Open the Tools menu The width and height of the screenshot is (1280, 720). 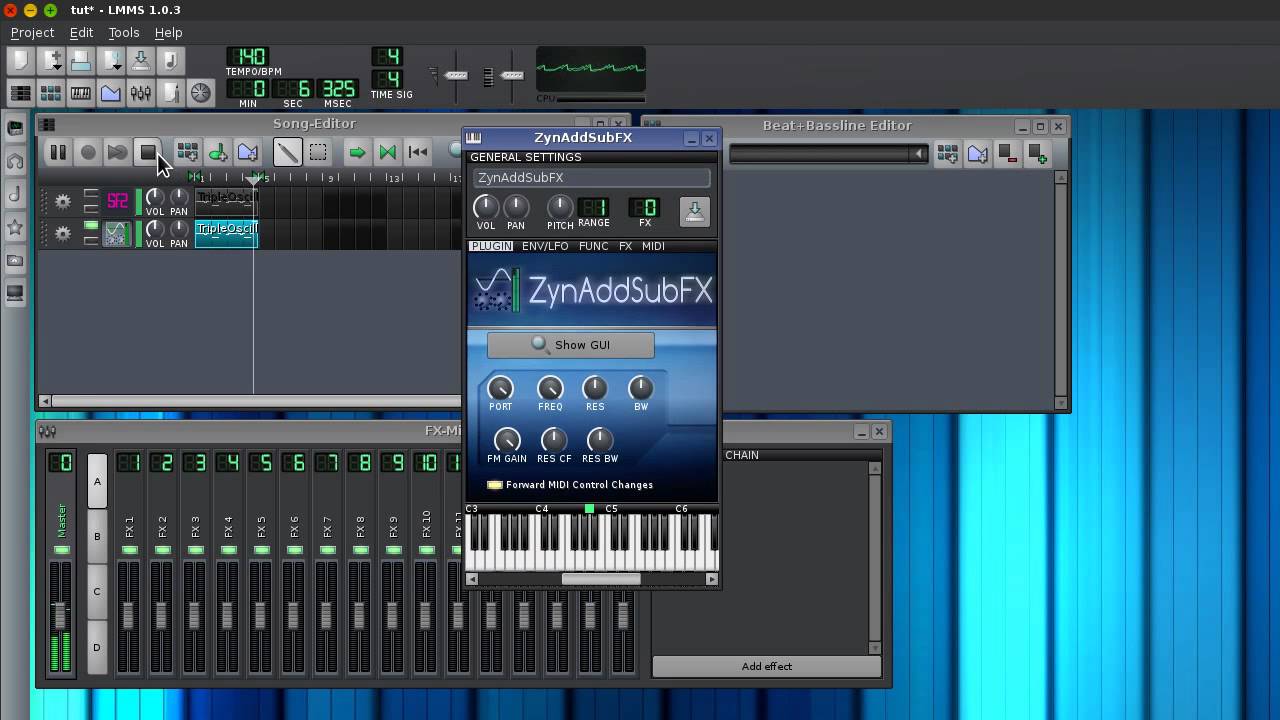(x=124, y=33)
